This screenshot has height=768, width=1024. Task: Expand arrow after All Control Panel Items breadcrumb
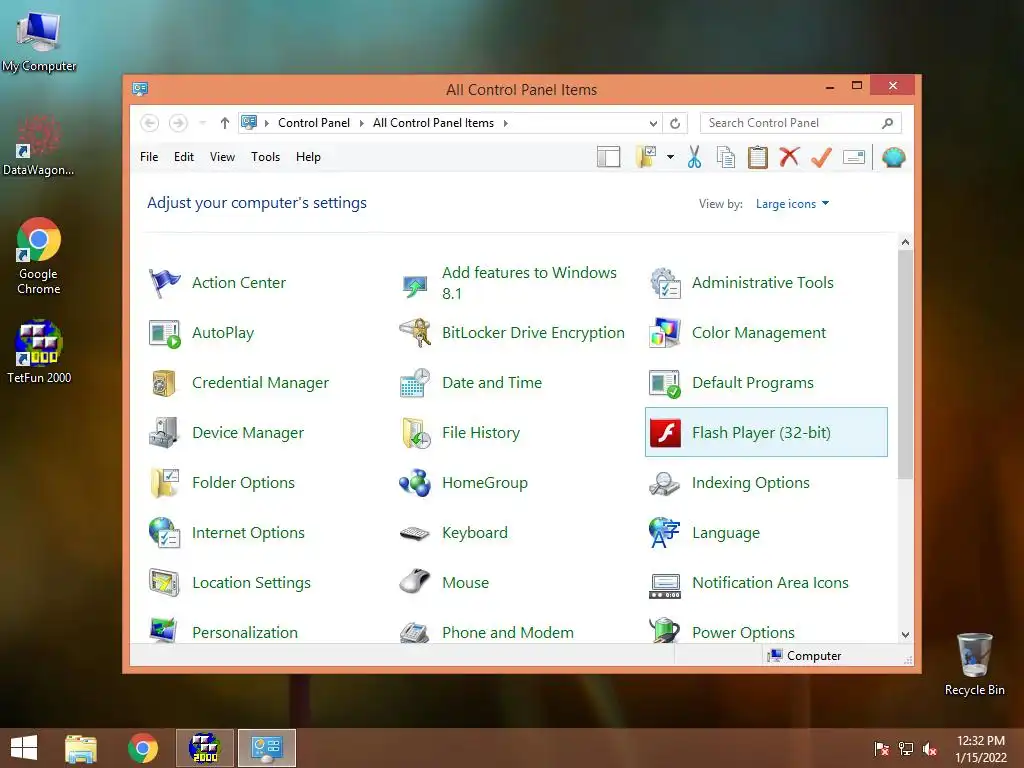point(505,123)
